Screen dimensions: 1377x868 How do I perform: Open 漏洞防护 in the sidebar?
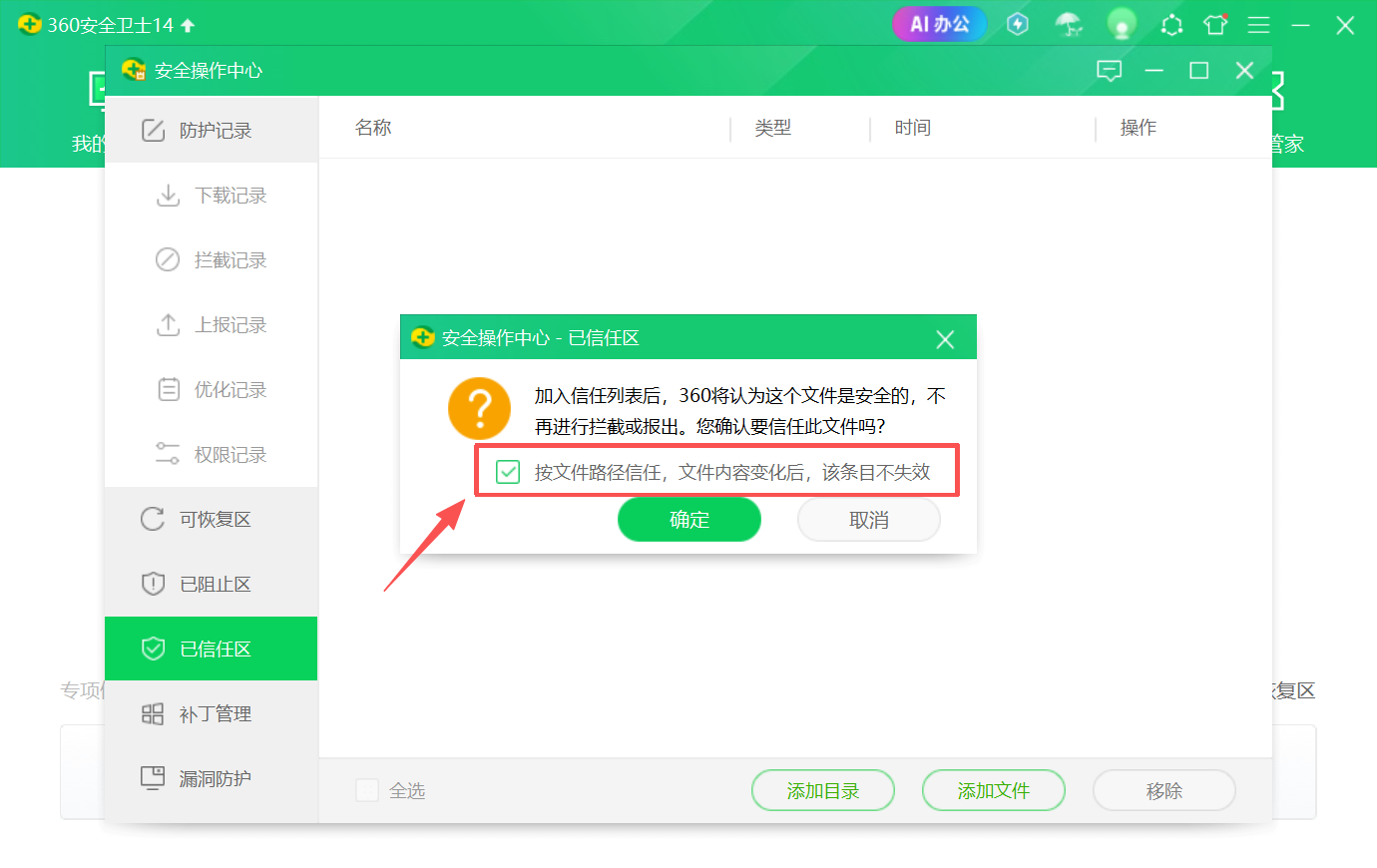pos(212,778)
